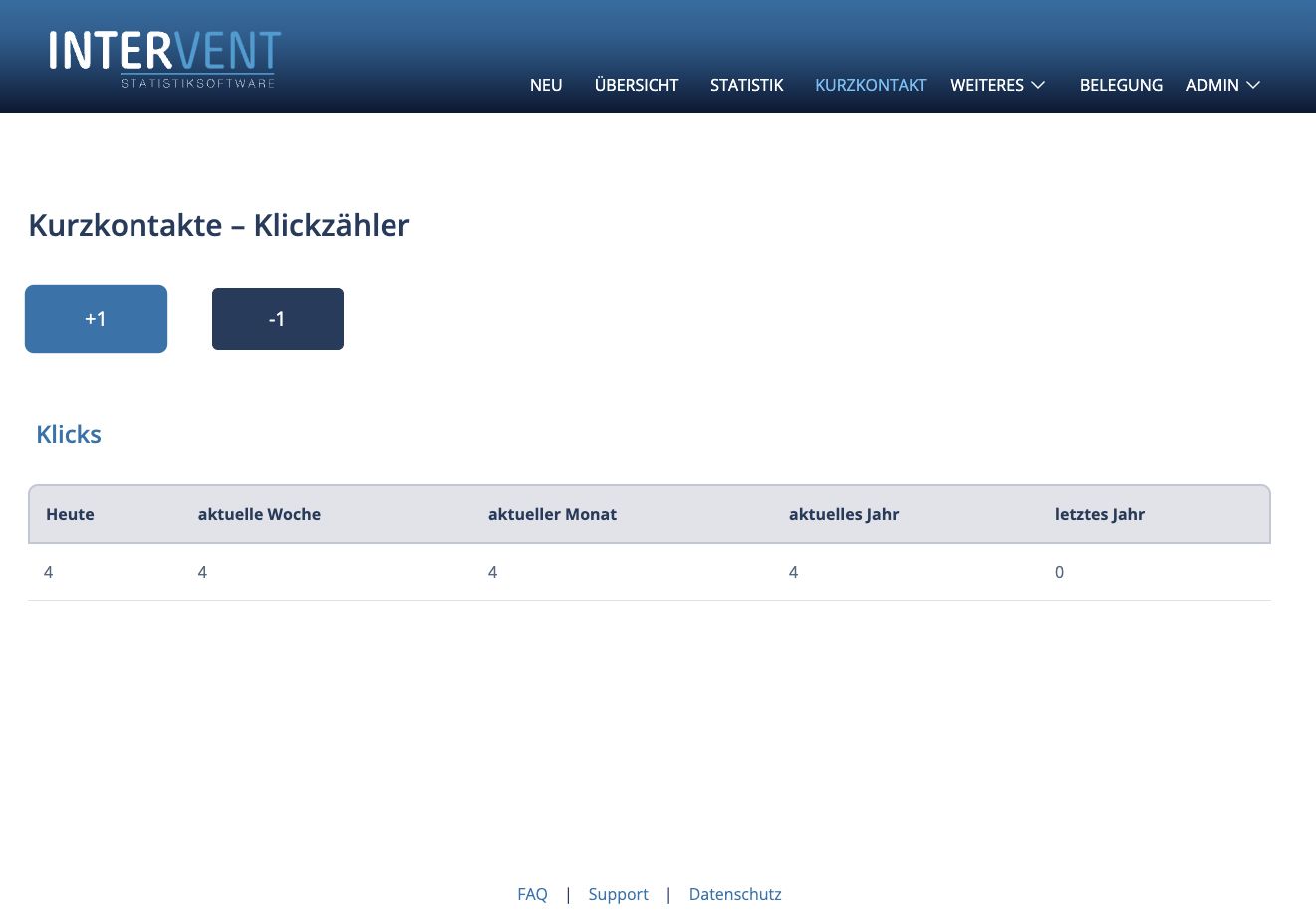This screenshot has width=1316, height=913.
Task: Click the aktuelle Woche column header
Action: pyautogui.click(x=259, y=514)
